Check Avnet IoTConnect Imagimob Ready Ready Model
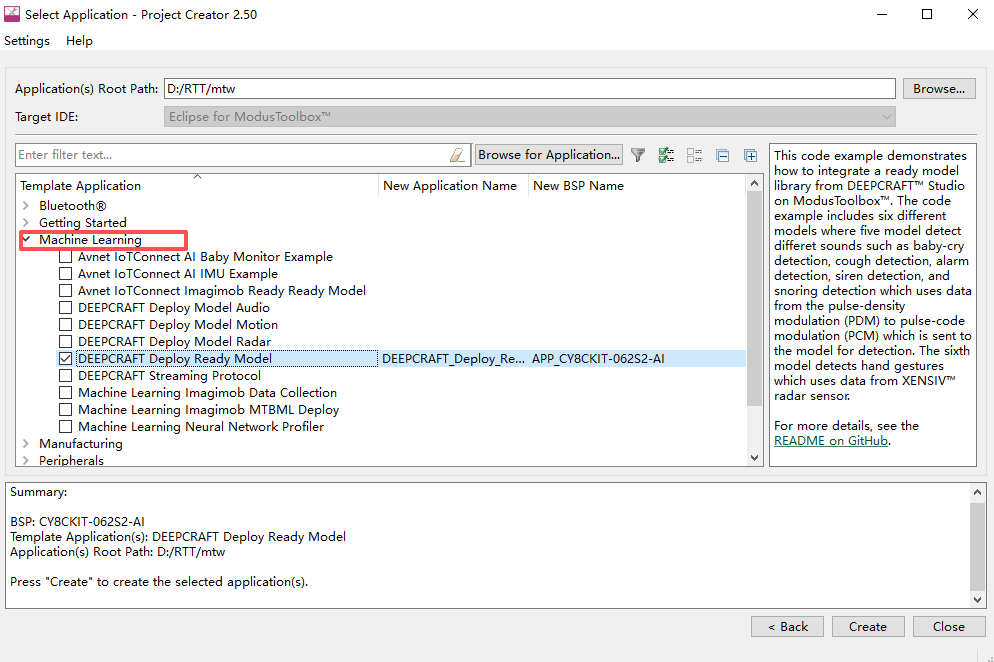This screenshot has height=662, width=994. pos(65,291)
